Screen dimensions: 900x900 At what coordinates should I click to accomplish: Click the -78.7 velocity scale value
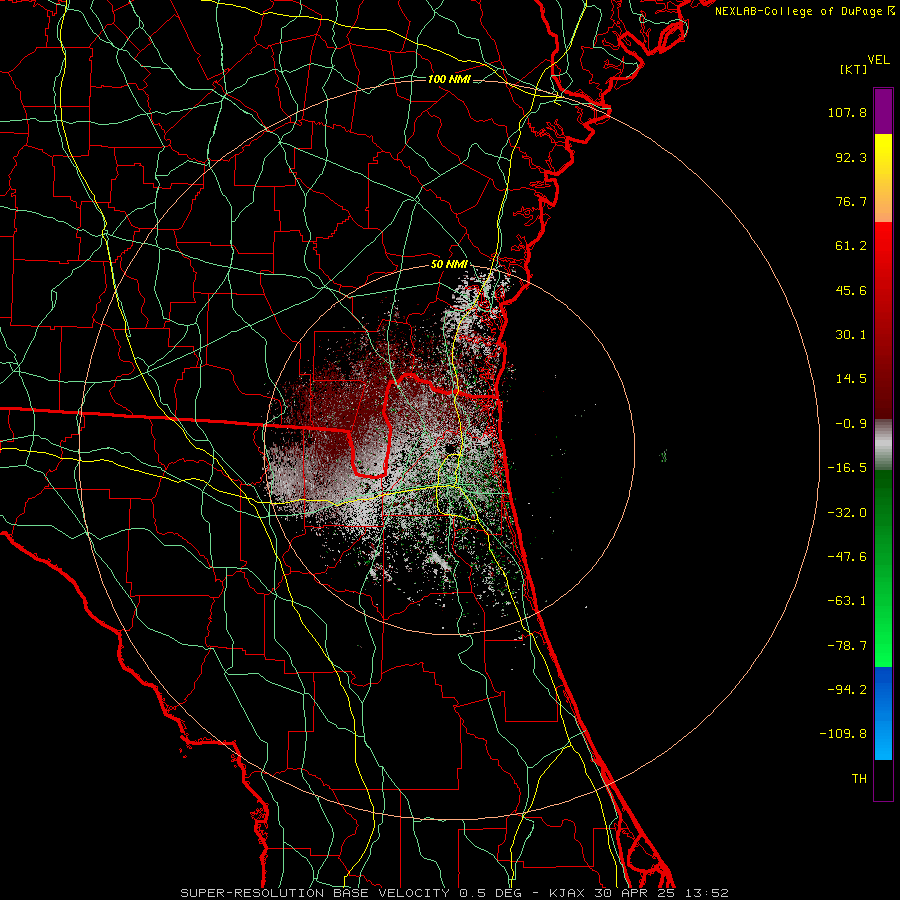point(847,646)
